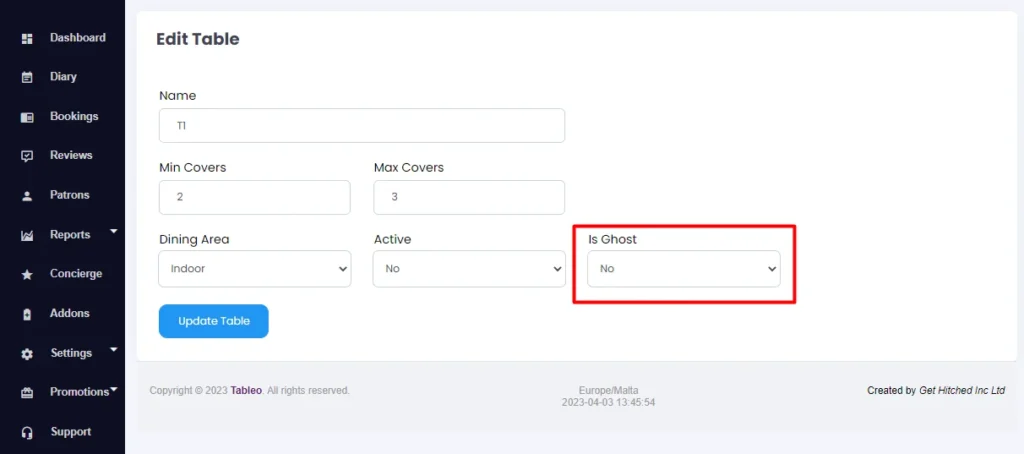The width and height of the screenshot is (1024, 454).
Task: Open the Dining Area dropdown
Action: point(255,268)
